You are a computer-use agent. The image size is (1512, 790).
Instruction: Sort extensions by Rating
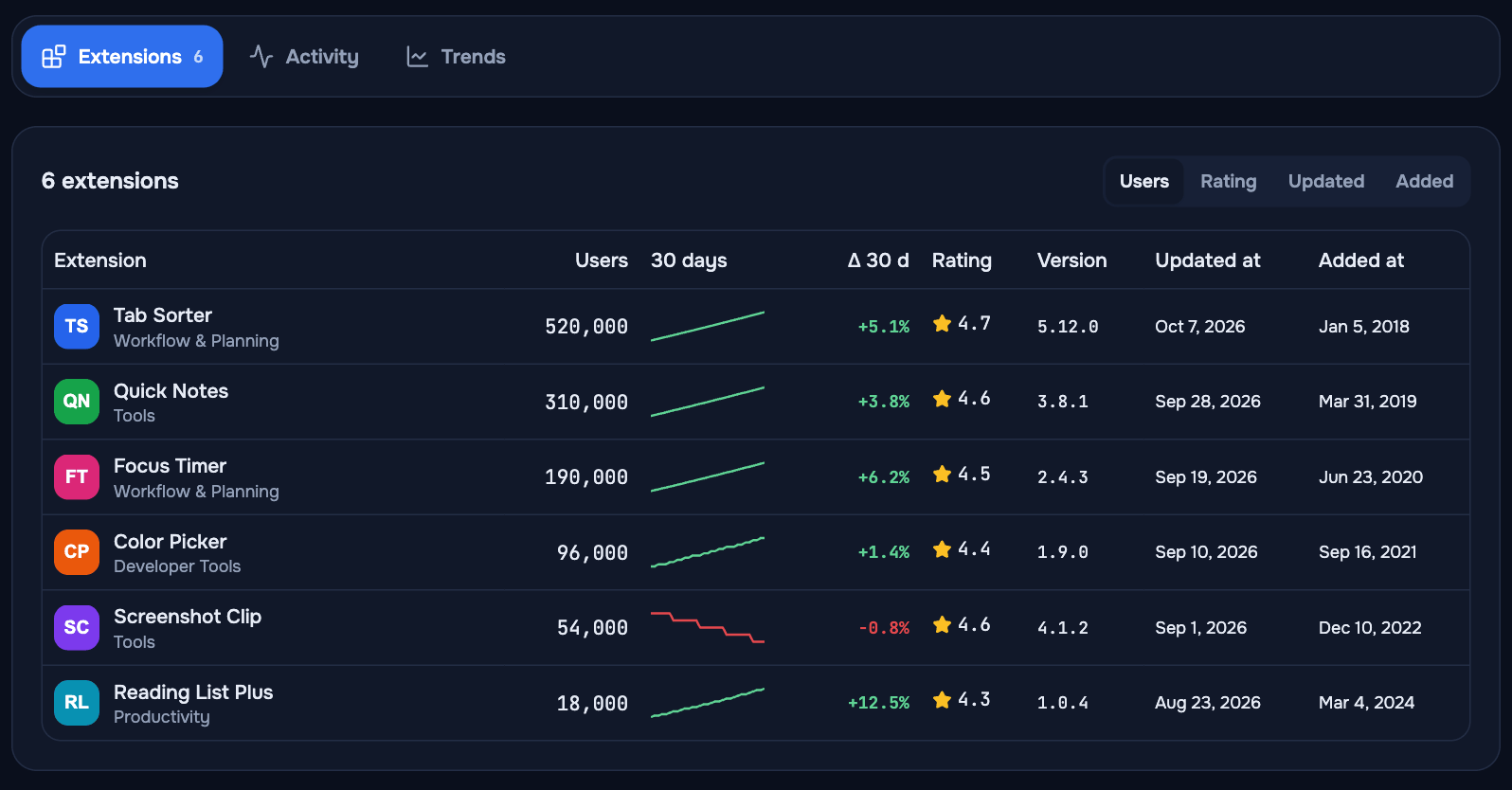(1228, 181)
